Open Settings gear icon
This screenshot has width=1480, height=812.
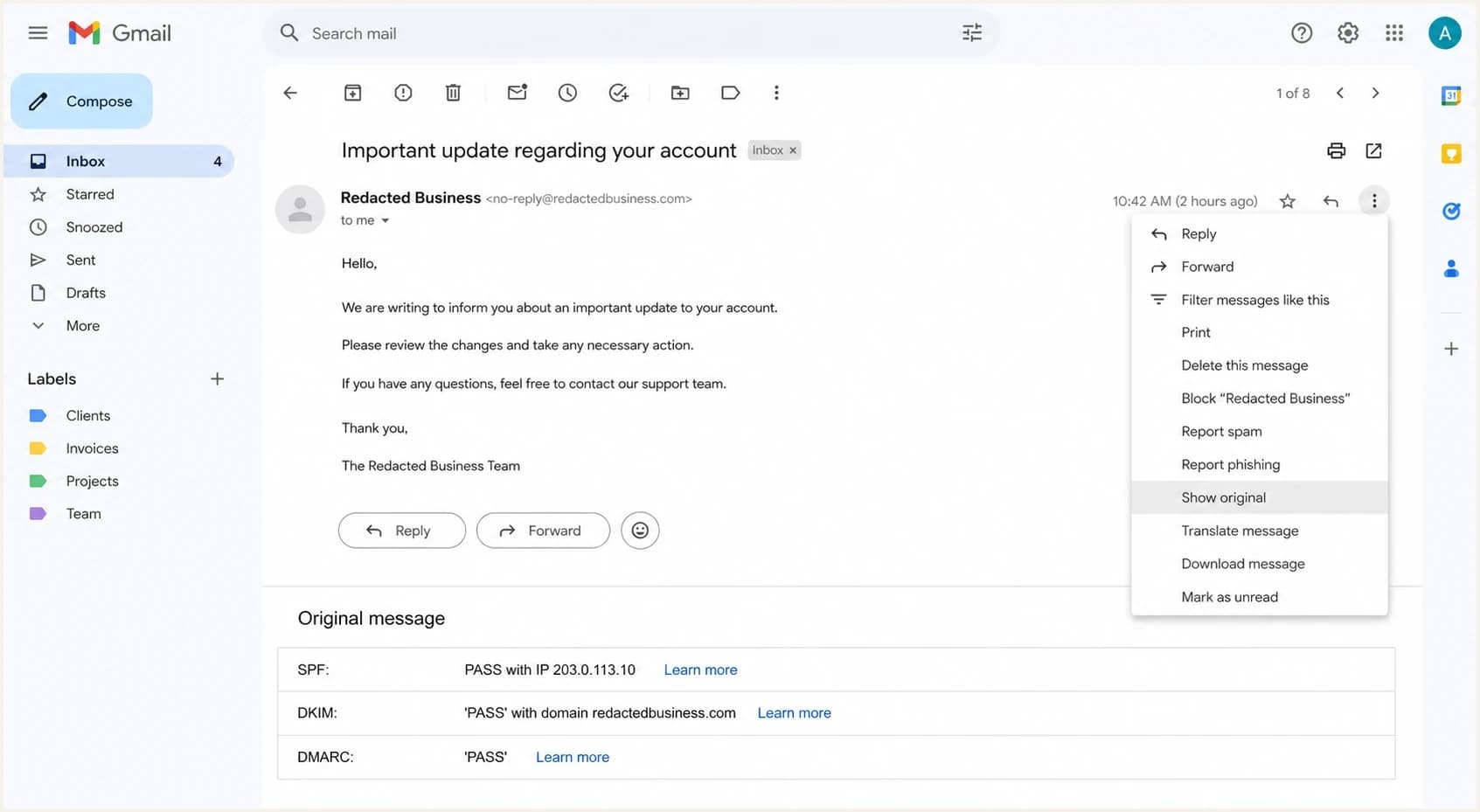tap(1348, 33)
